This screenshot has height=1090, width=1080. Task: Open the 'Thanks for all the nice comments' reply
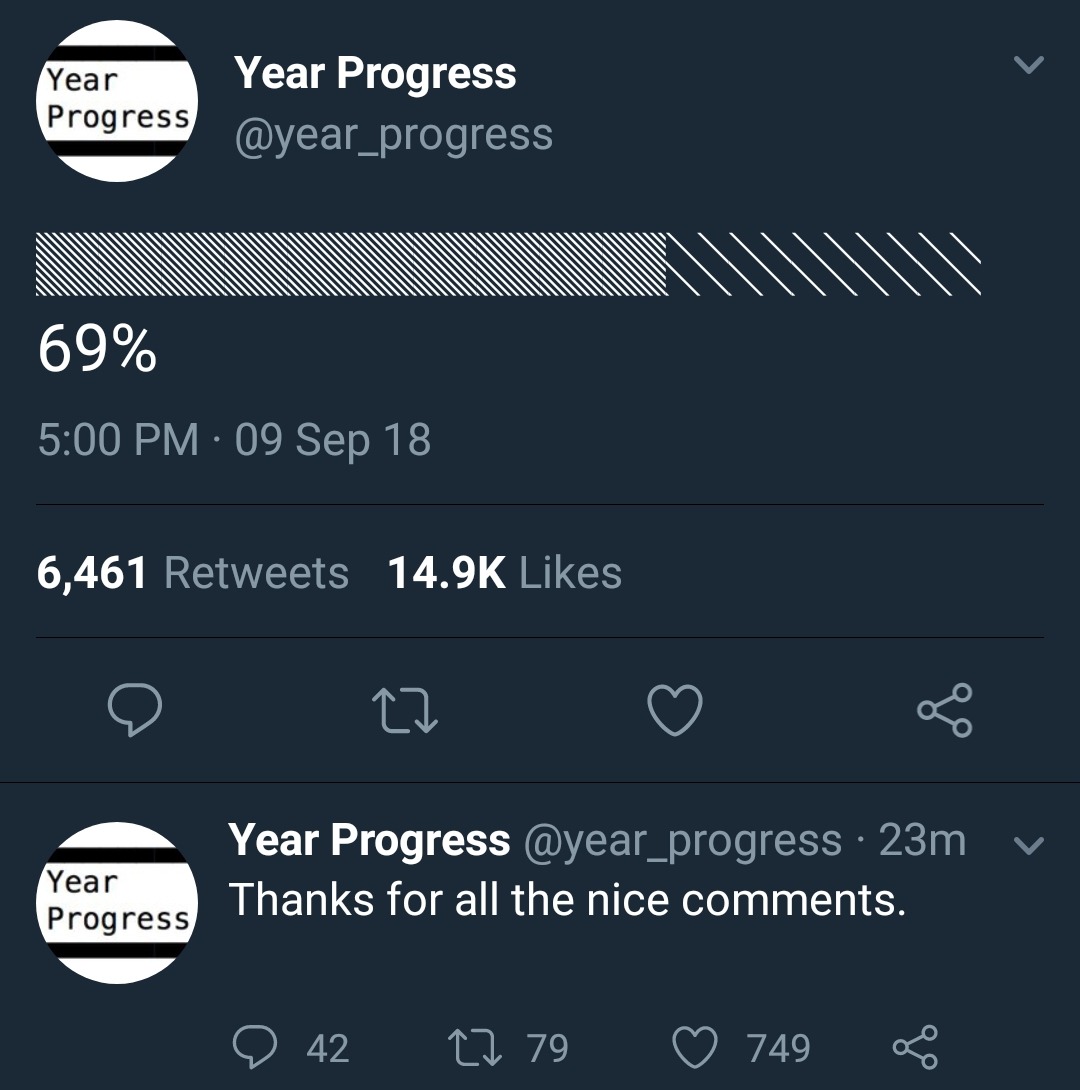(567, 900)
